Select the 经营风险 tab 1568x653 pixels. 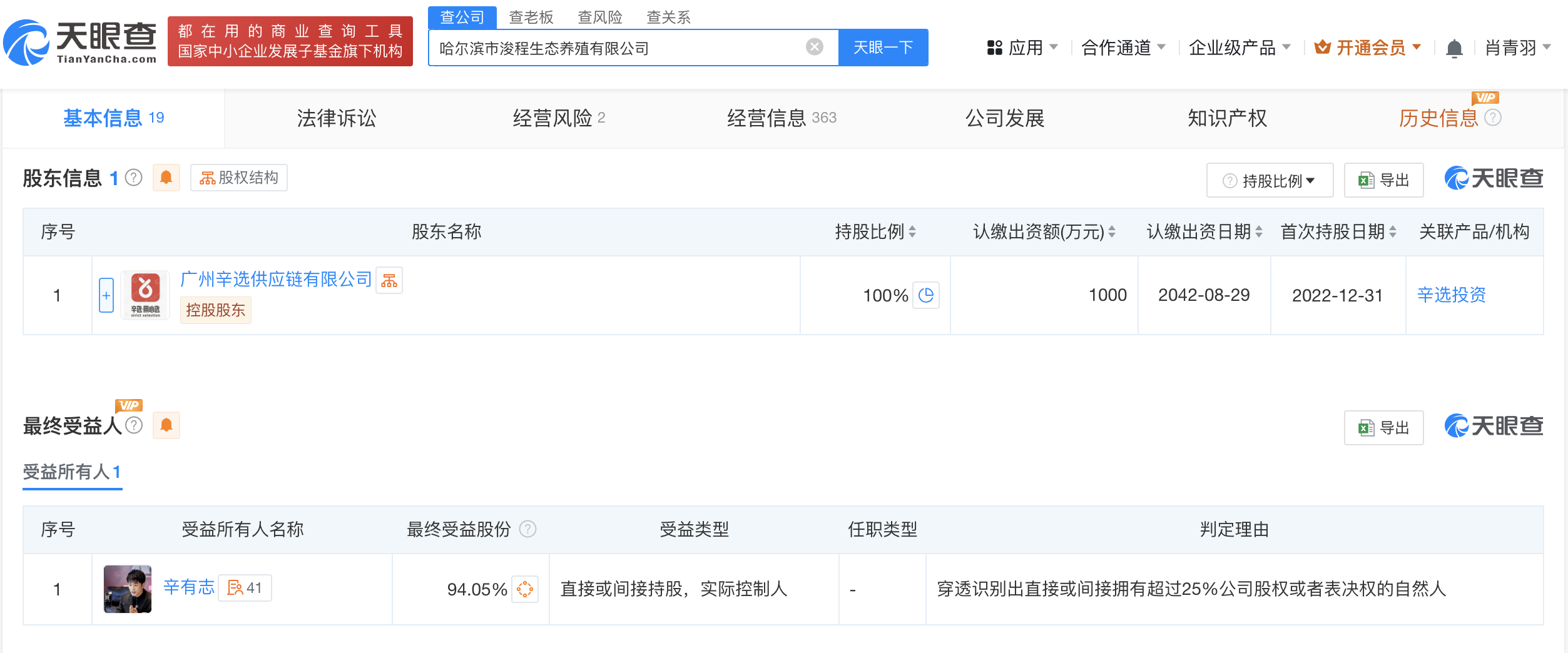click(x=559, y=118)
